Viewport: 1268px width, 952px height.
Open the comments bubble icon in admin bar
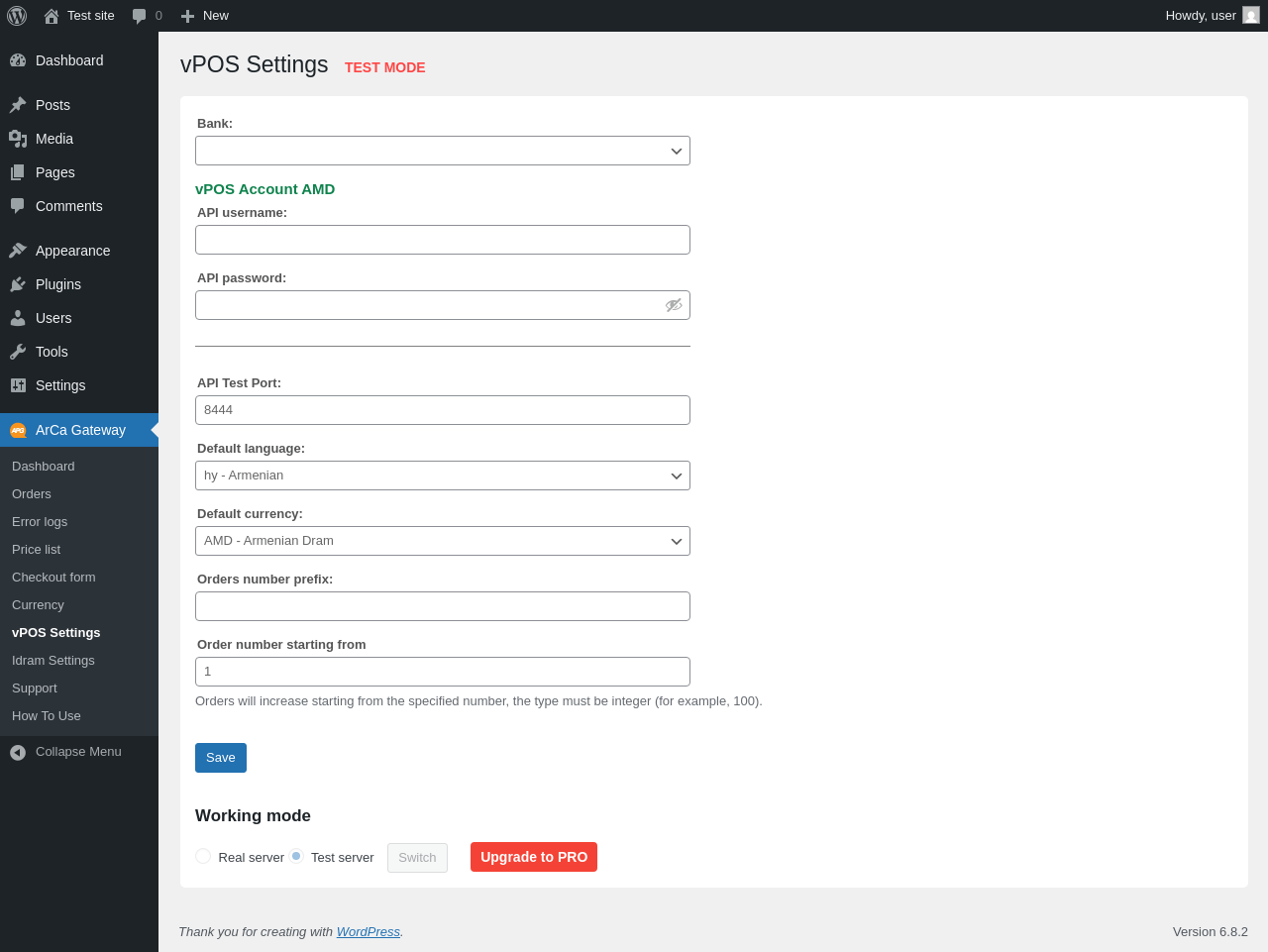coord(140,16)
